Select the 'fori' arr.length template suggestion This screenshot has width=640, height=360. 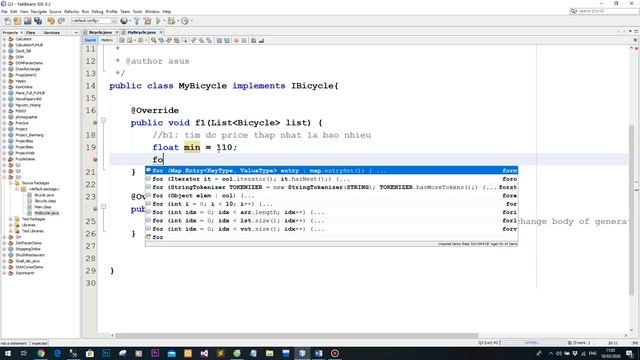331,212
